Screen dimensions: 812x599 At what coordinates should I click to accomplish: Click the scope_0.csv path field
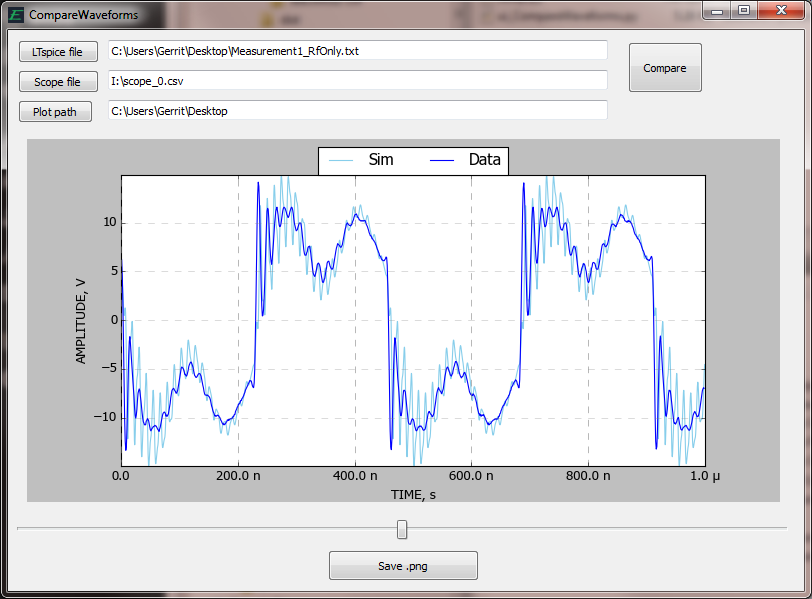(357, 81)
